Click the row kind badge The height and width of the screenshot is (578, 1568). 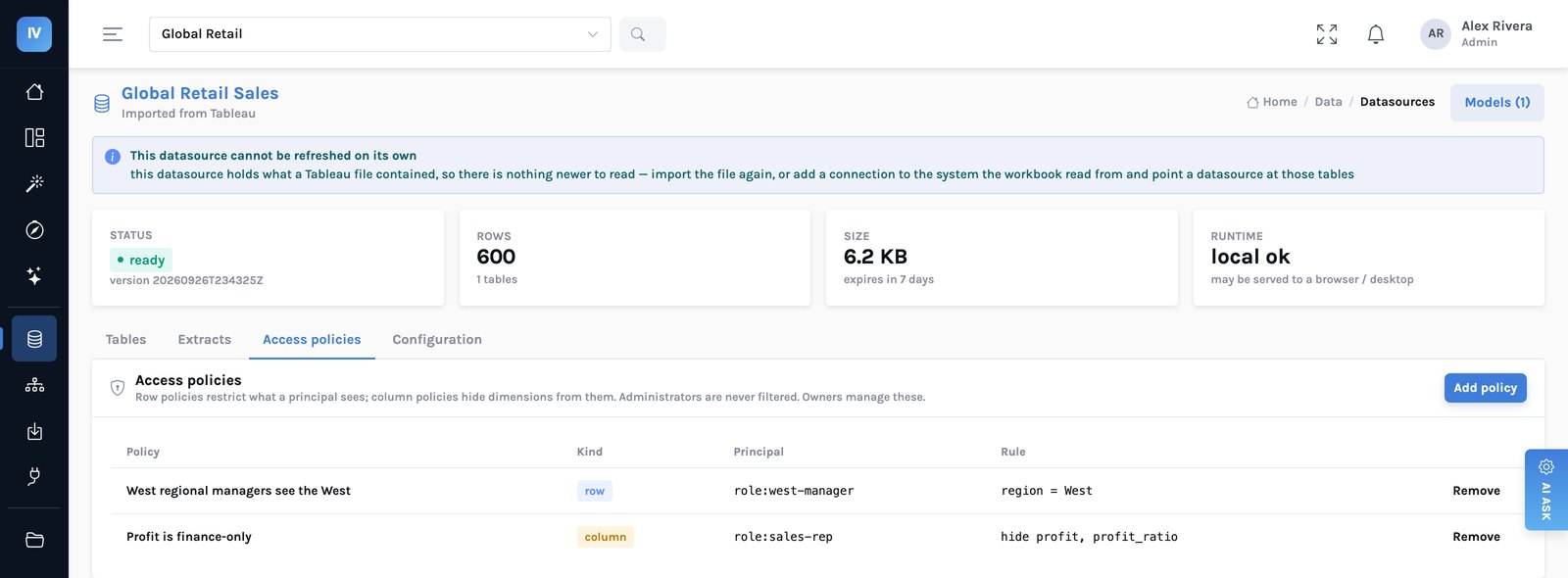pos(595,491)
